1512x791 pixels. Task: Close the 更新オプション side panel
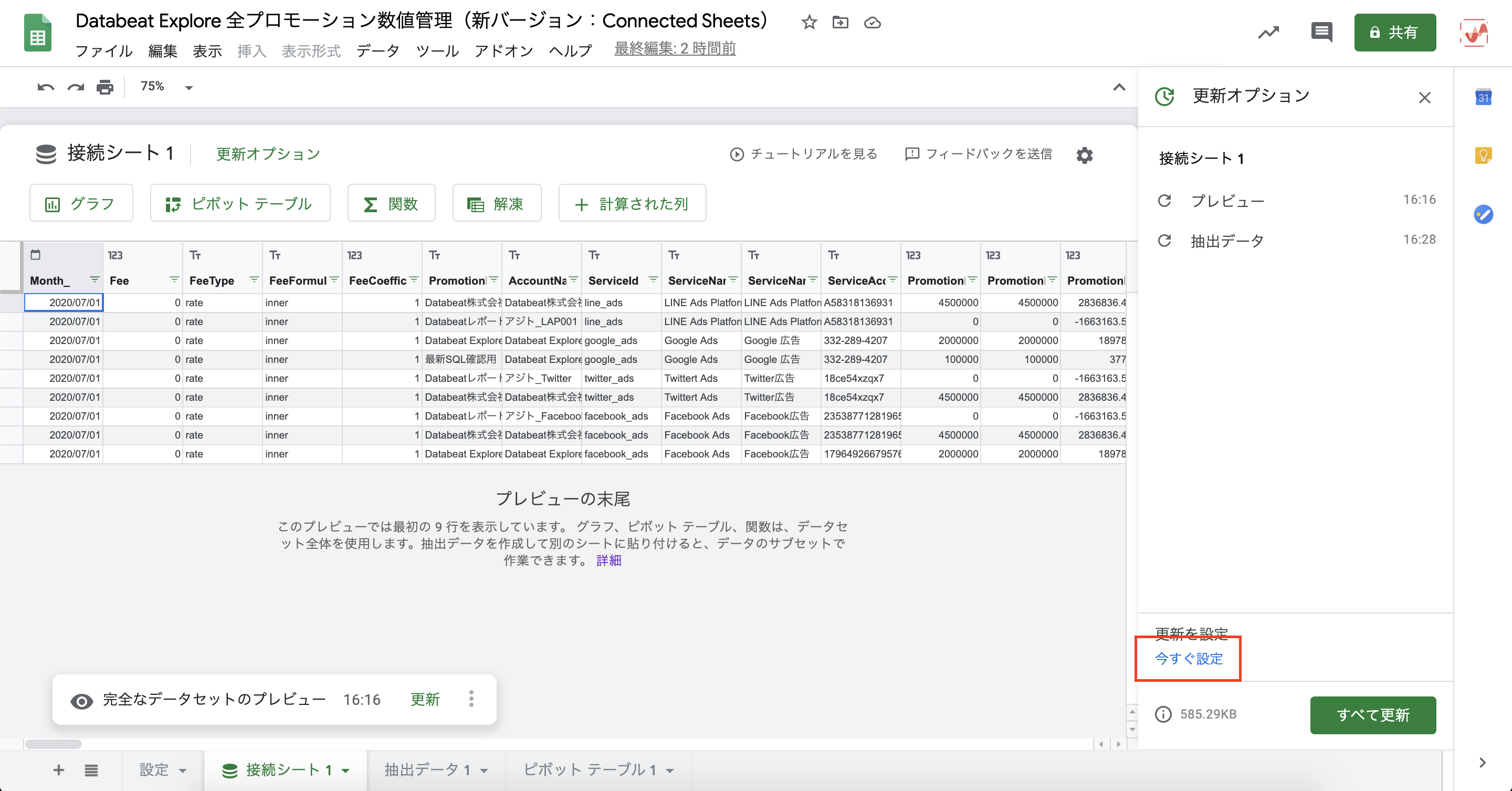coord(1424,98)
